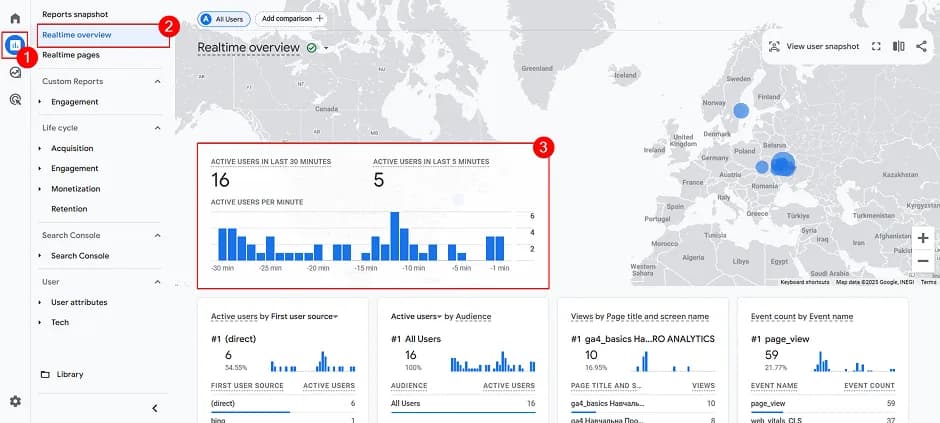Click the Add comparison button

291,18
